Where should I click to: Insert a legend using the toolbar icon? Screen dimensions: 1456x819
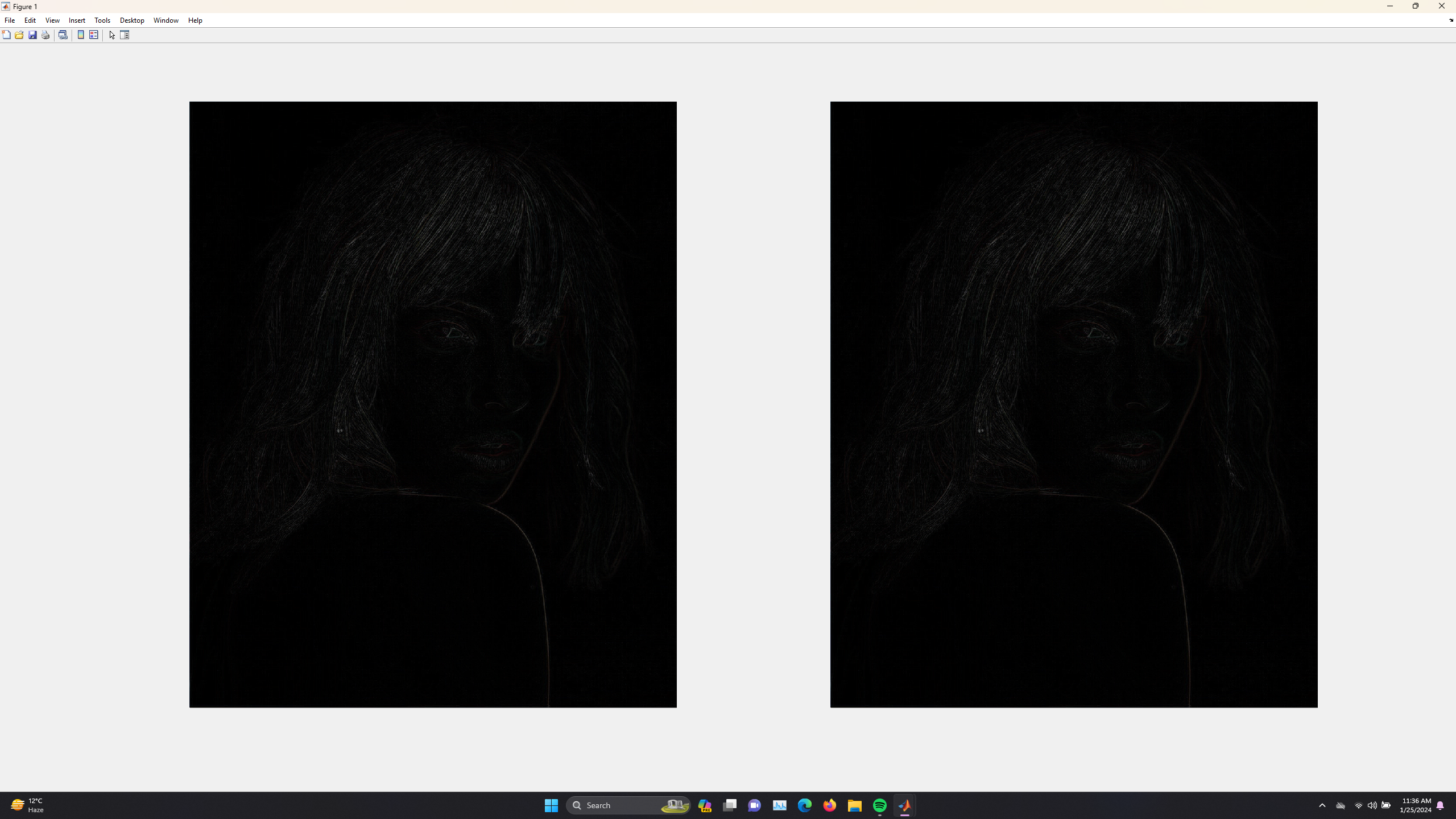click(93, 35)
